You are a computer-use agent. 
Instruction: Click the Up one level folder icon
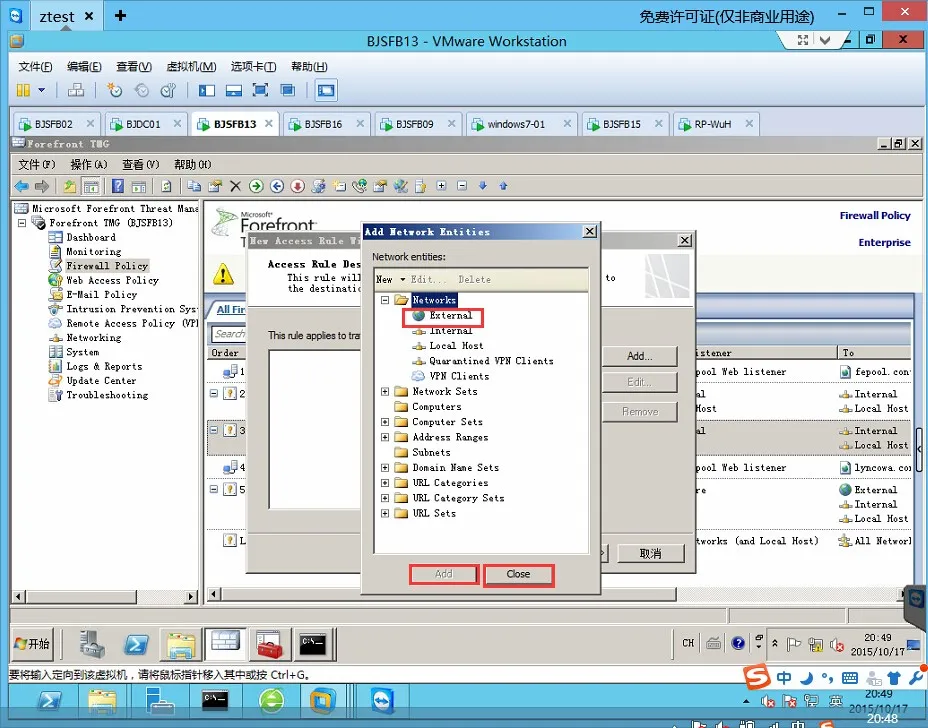click(x=70, y=186)
